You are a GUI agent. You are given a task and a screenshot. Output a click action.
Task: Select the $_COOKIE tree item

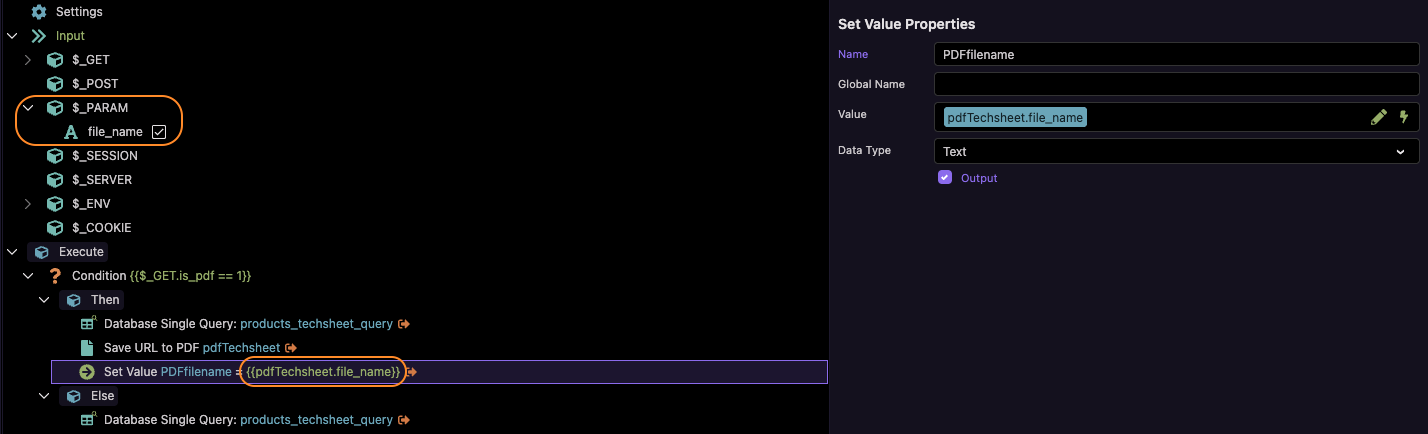(x=101, y=228)
